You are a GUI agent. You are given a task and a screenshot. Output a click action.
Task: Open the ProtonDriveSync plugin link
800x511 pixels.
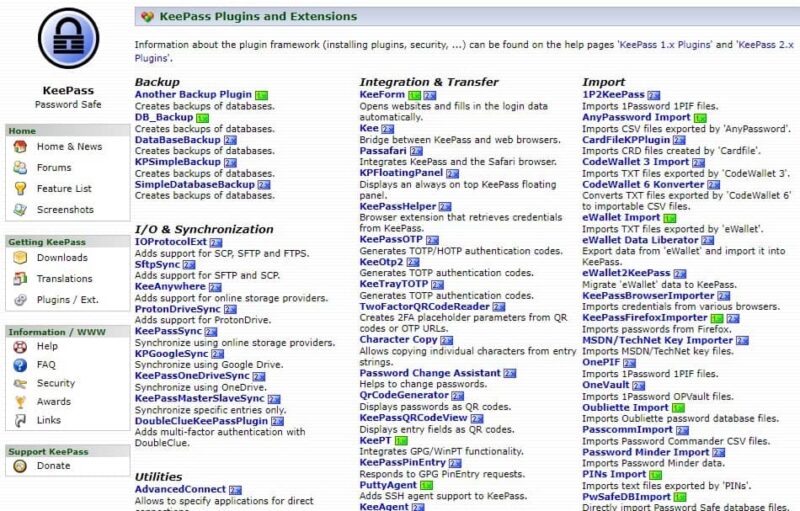(x=178, y=309)
